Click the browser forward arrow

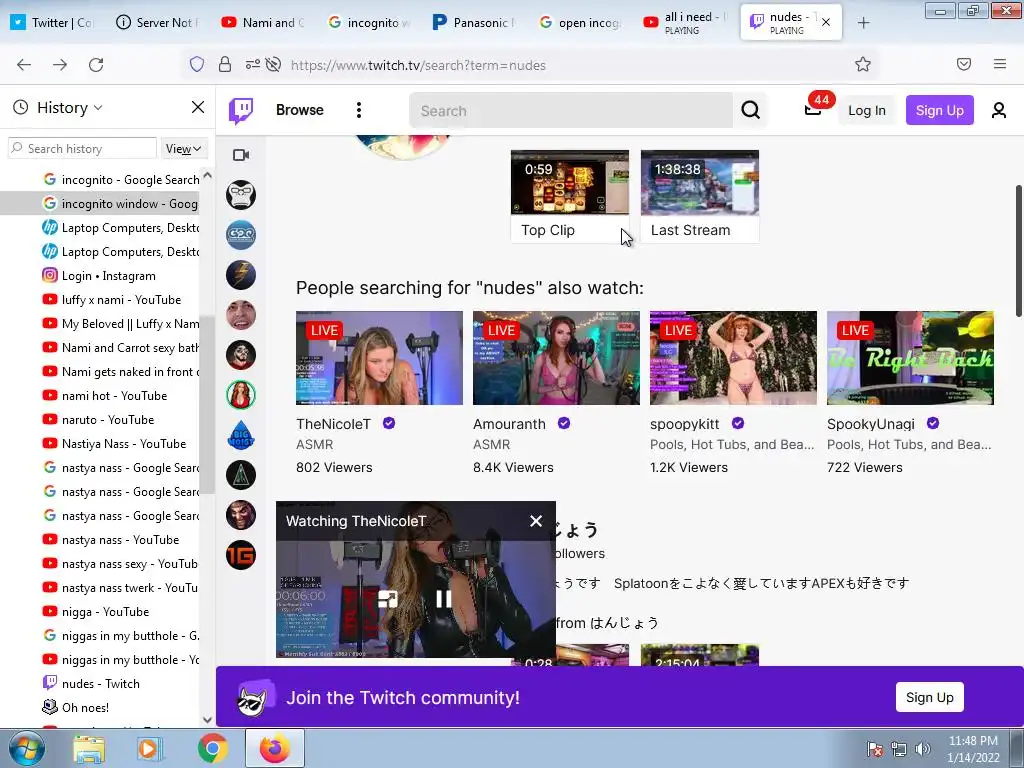[60, 65]
